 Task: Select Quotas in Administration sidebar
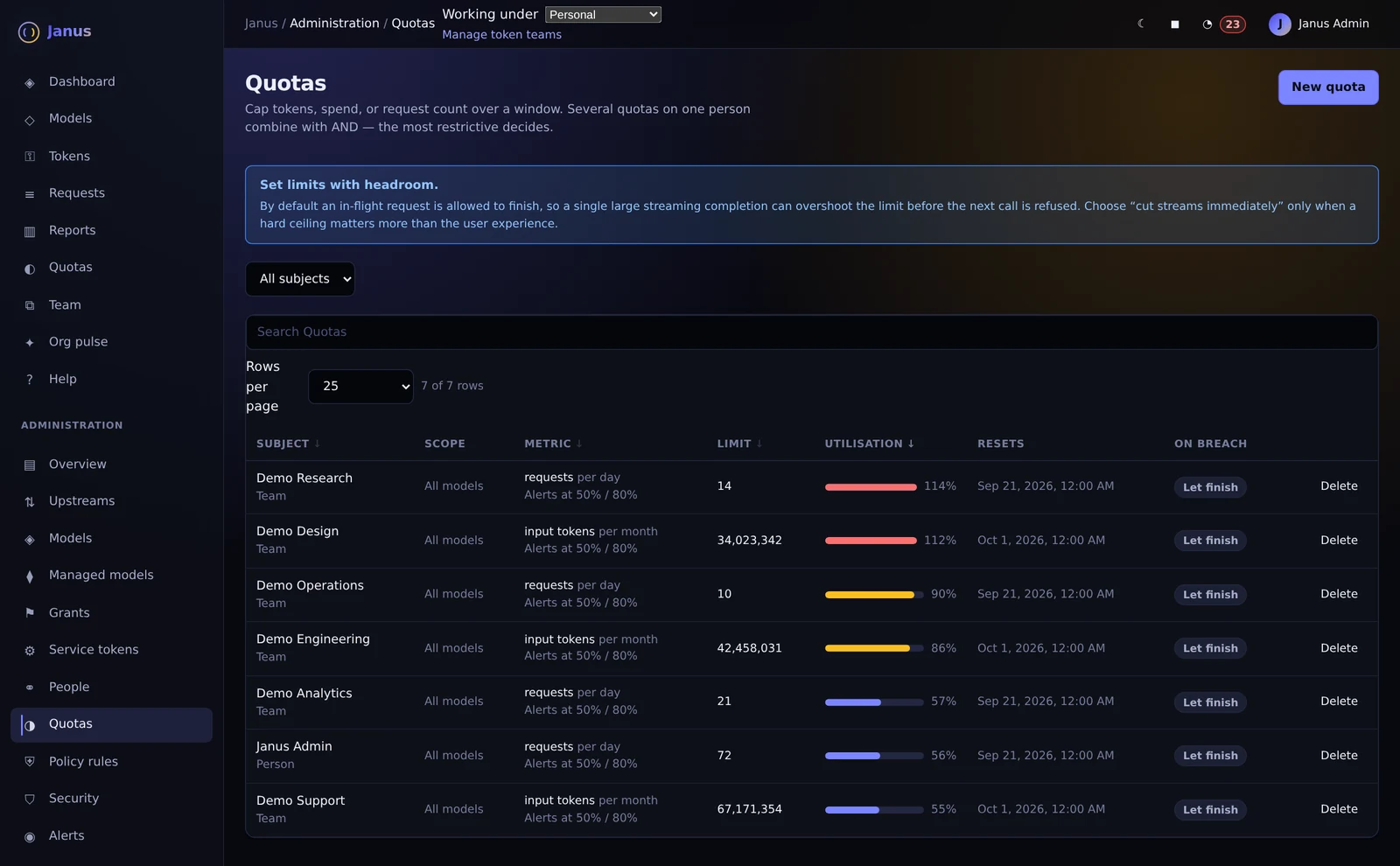pyautogui.click(x=111, y=724)
